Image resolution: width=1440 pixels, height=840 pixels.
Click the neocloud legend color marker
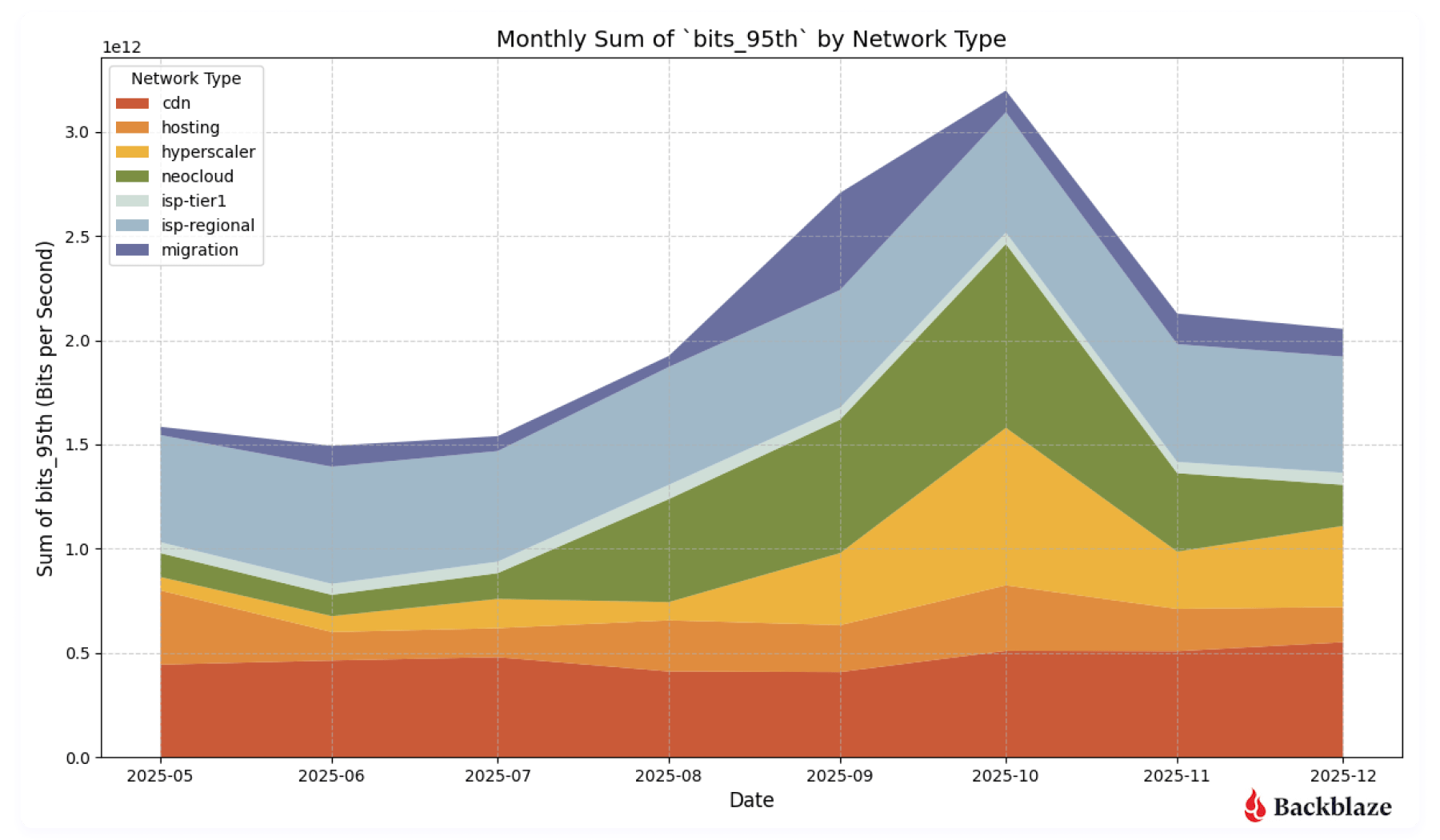(x=132, y=176)
